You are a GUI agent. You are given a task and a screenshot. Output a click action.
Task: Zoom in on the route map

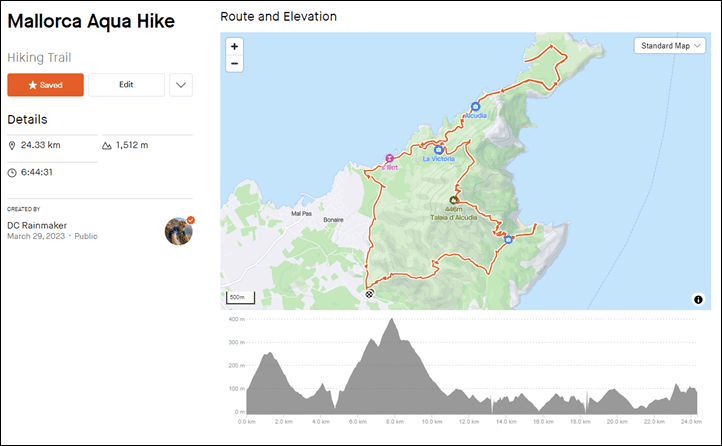tap(234, 46)
